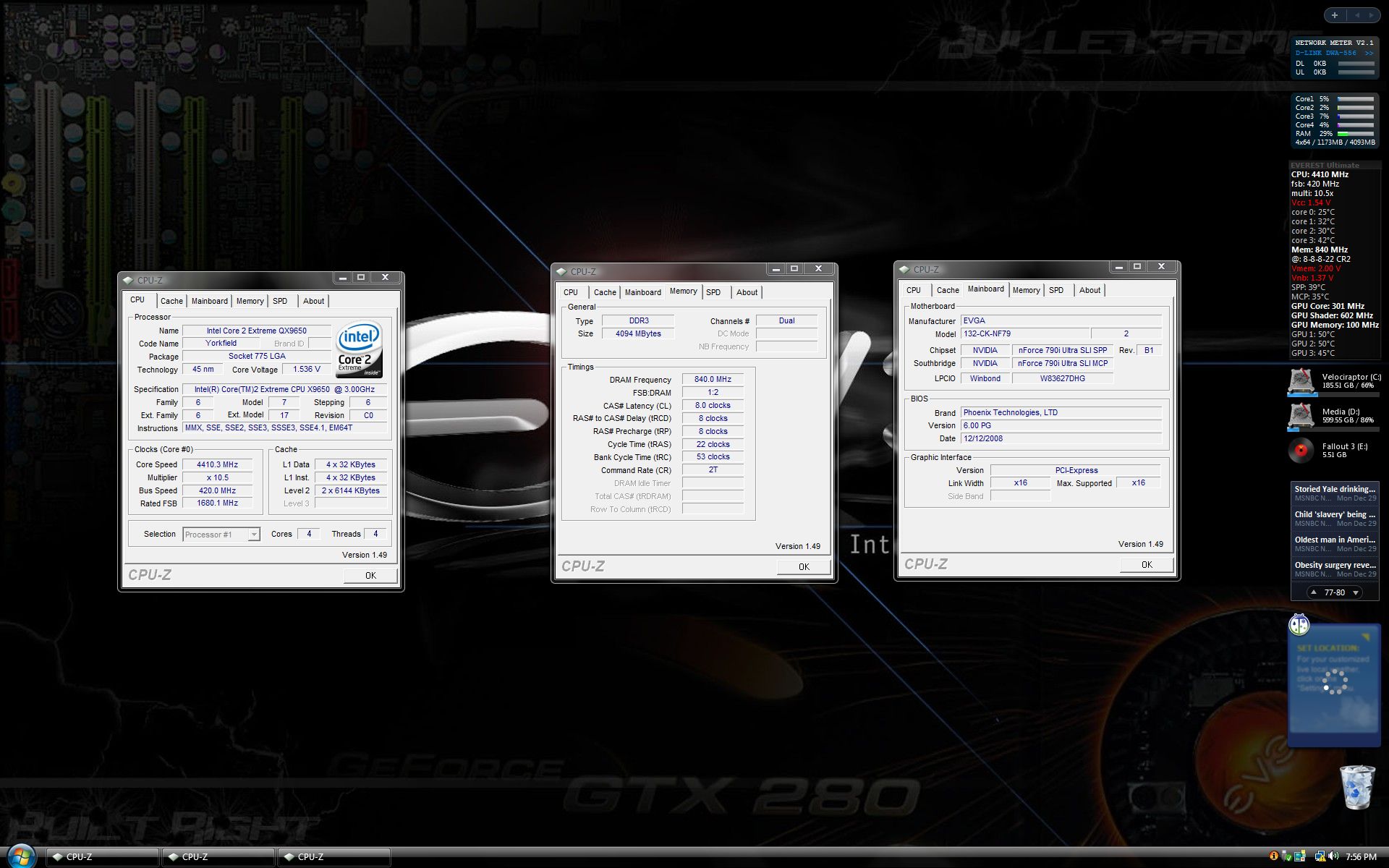This screenshot has height=868, width=1389.
Task: Click the sidebar's next-gadgets right arrow
Action: pyautogui.click(x=1371, y=14)
